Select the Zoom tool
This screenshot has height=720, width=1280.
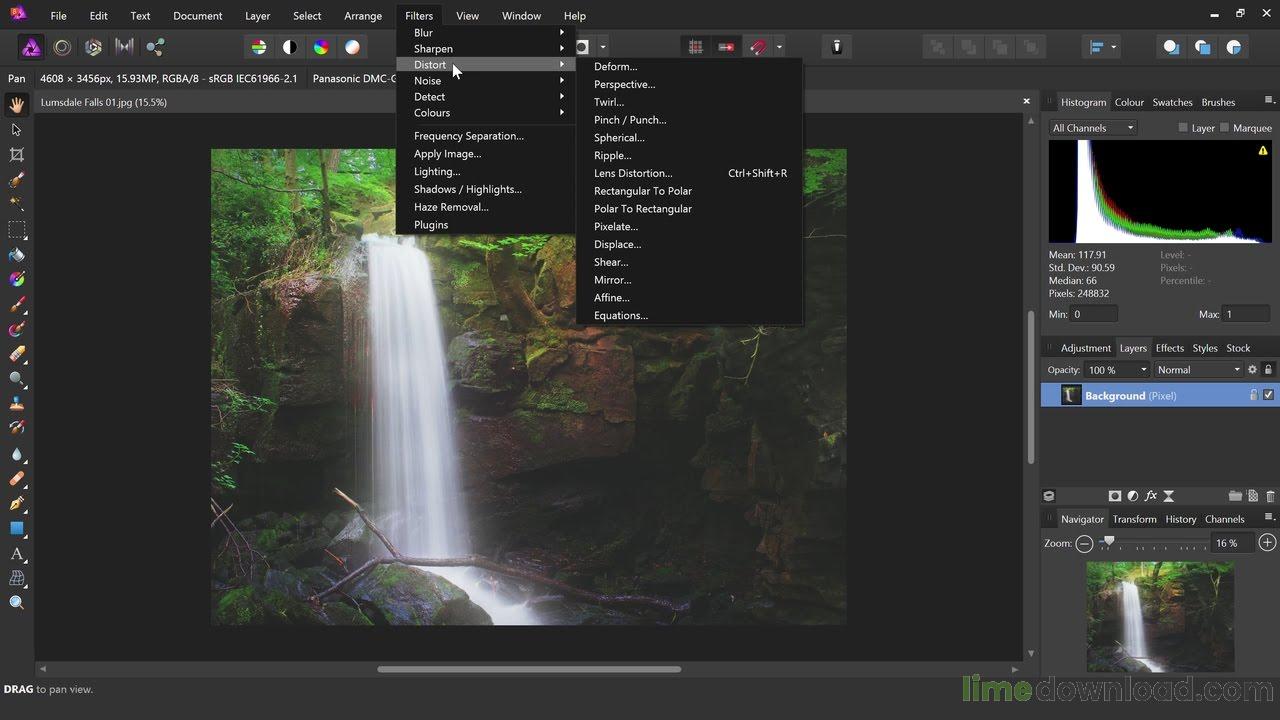16,602
